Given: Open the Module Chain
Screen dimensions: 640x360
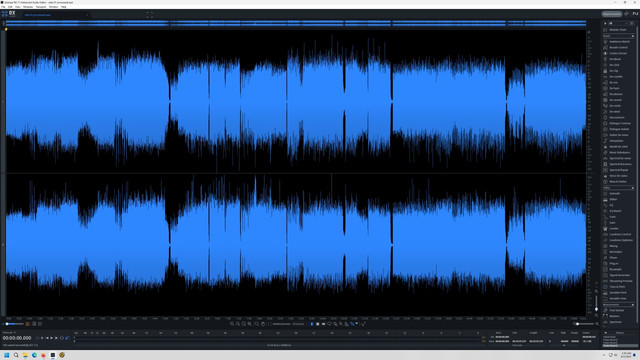Looking at the screenshot, I should [x=618, y=30].
